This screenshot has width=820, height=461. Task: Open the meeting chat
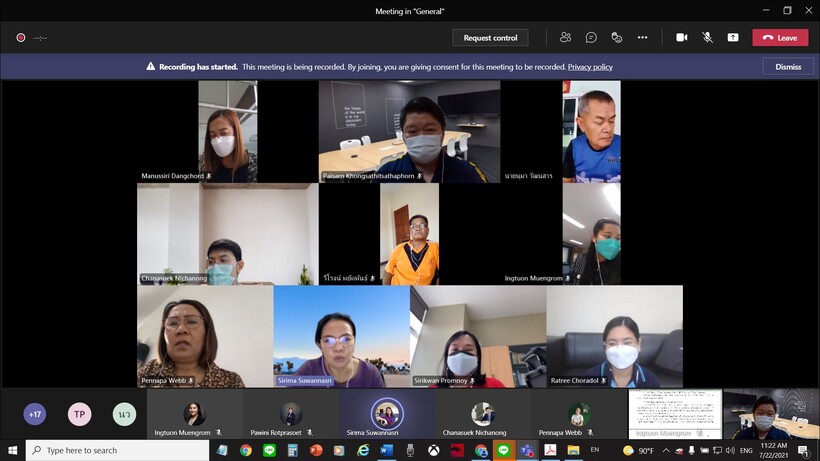click(x=591, y=37)
